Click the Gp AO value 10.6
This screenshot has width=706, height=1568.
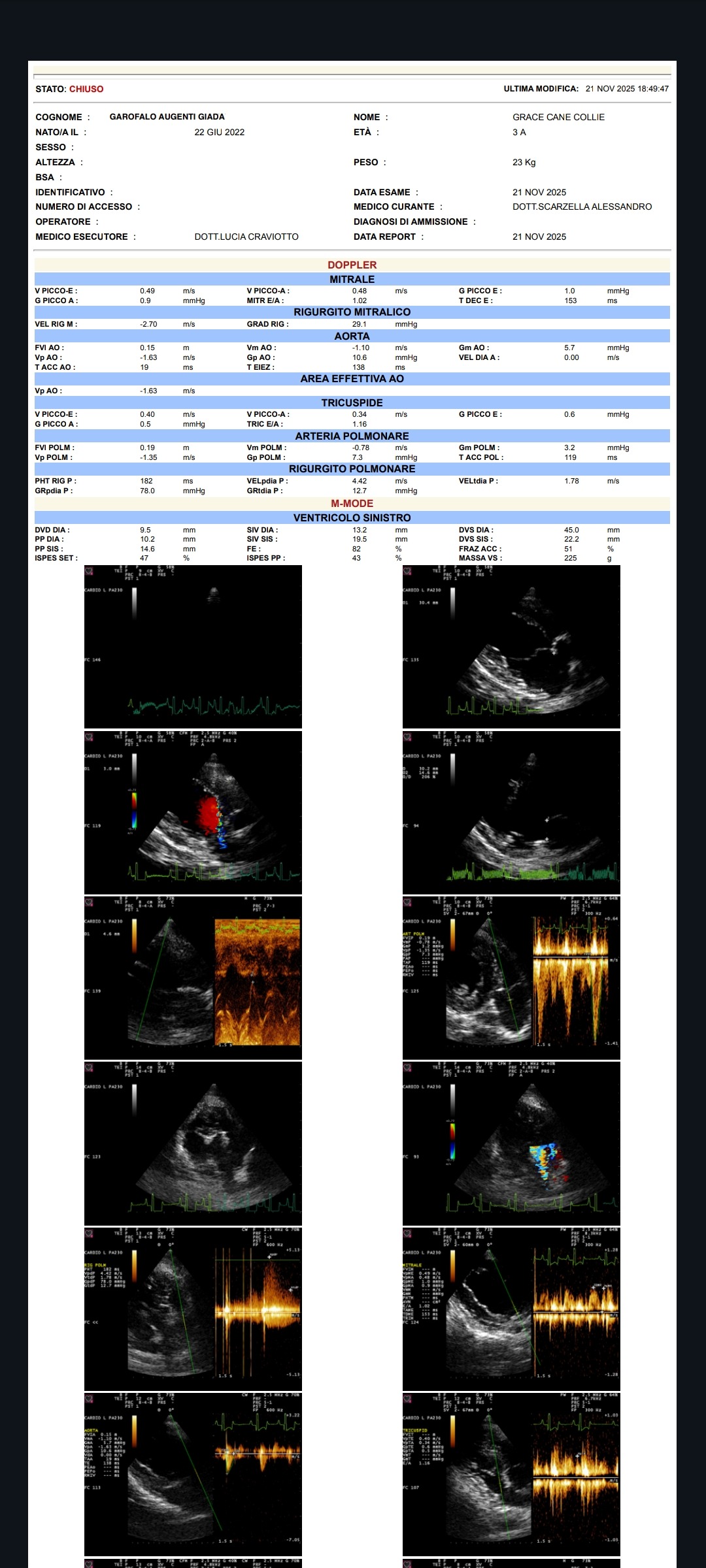(360, 357)
